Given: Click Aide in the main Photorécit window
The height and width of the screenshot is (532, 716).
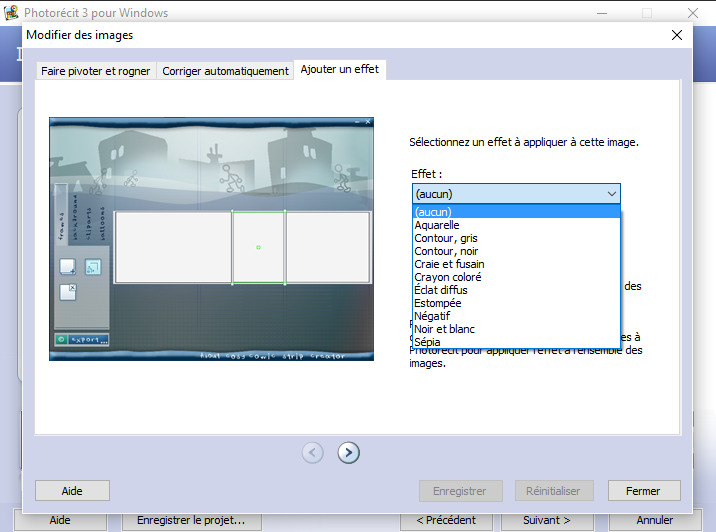Looking at the screenshot, I should [60, 521].
